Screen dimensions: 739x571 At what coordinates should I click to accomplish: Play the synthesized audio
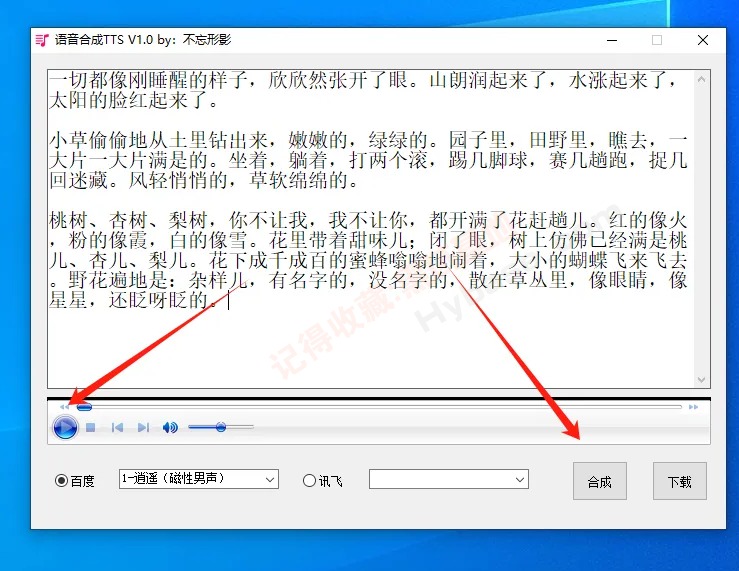(65, 428)
